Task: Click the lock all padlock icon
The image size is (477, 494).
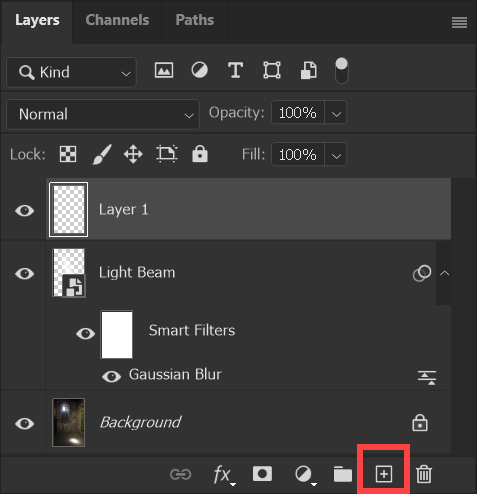Action: pyautogui.click(x=200, y=154)
